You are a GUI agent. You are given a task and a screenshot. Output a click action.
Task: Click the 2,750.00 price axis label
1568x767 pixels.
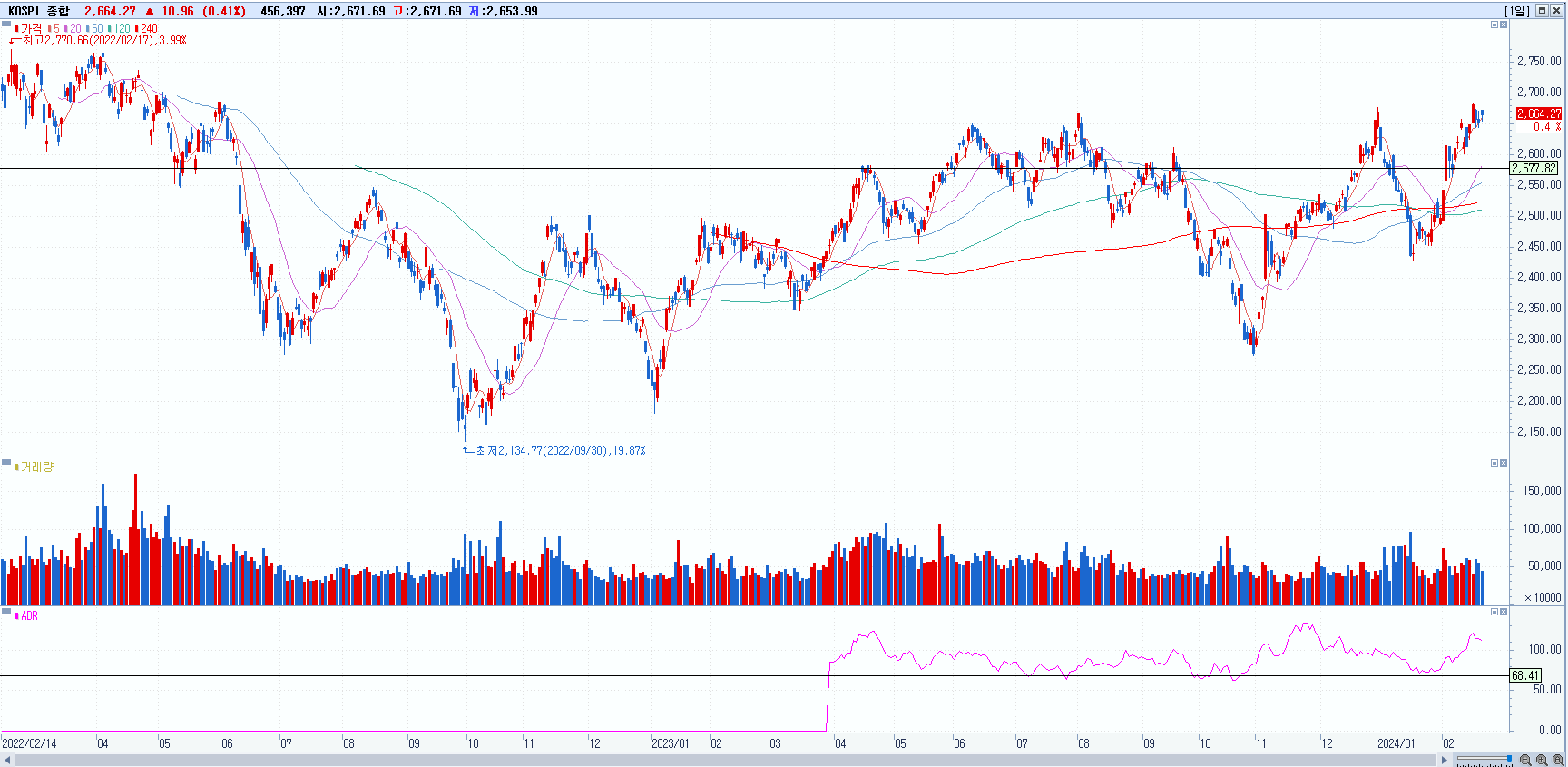[x=1539, y=61]
